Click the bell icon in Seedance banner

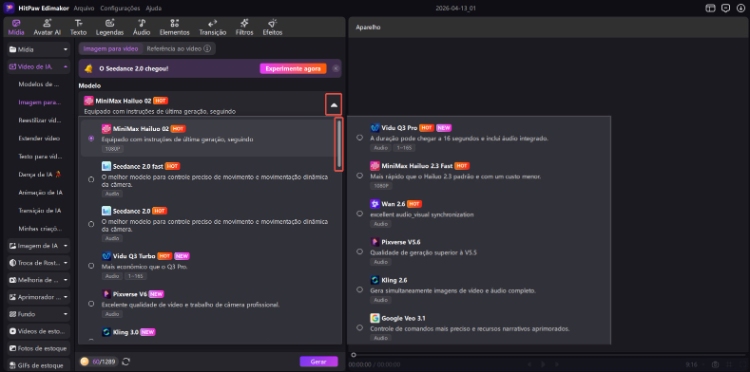point(88,68)
